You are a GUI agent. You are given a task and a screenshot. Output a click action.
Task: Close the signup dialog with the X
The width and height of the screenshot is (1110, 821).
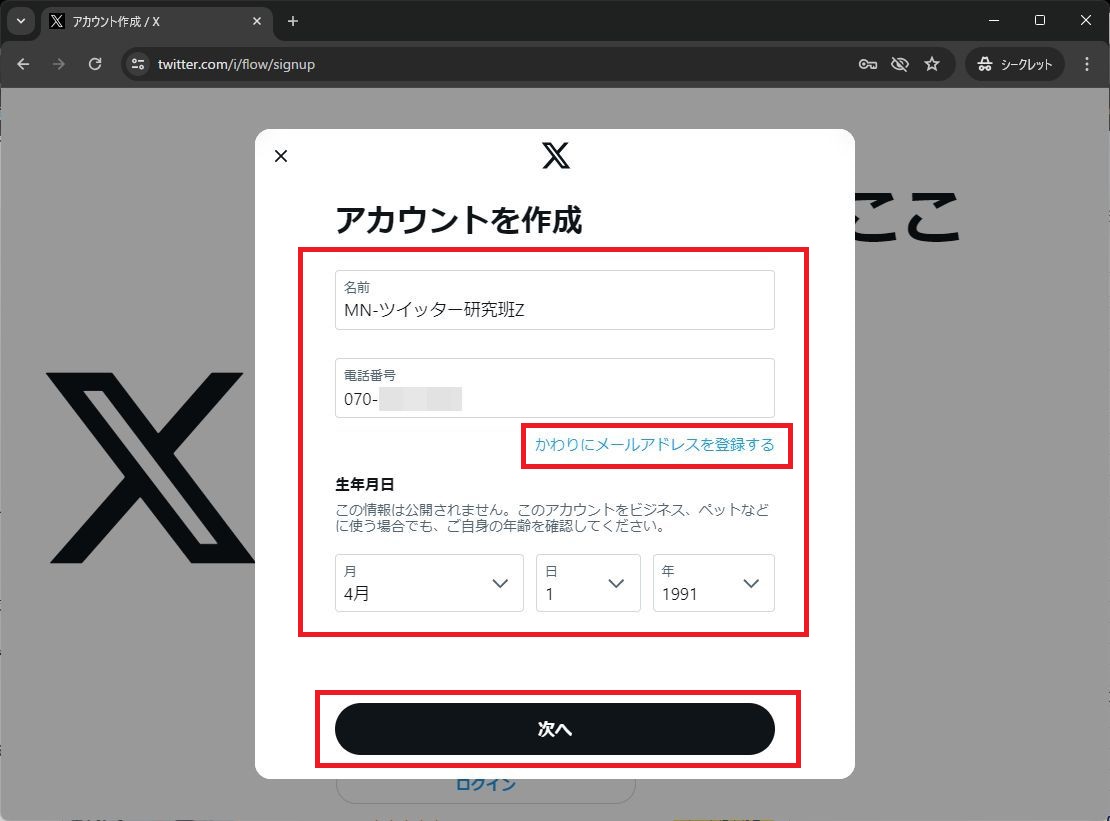pyautogui.click(x=280, y=156)
